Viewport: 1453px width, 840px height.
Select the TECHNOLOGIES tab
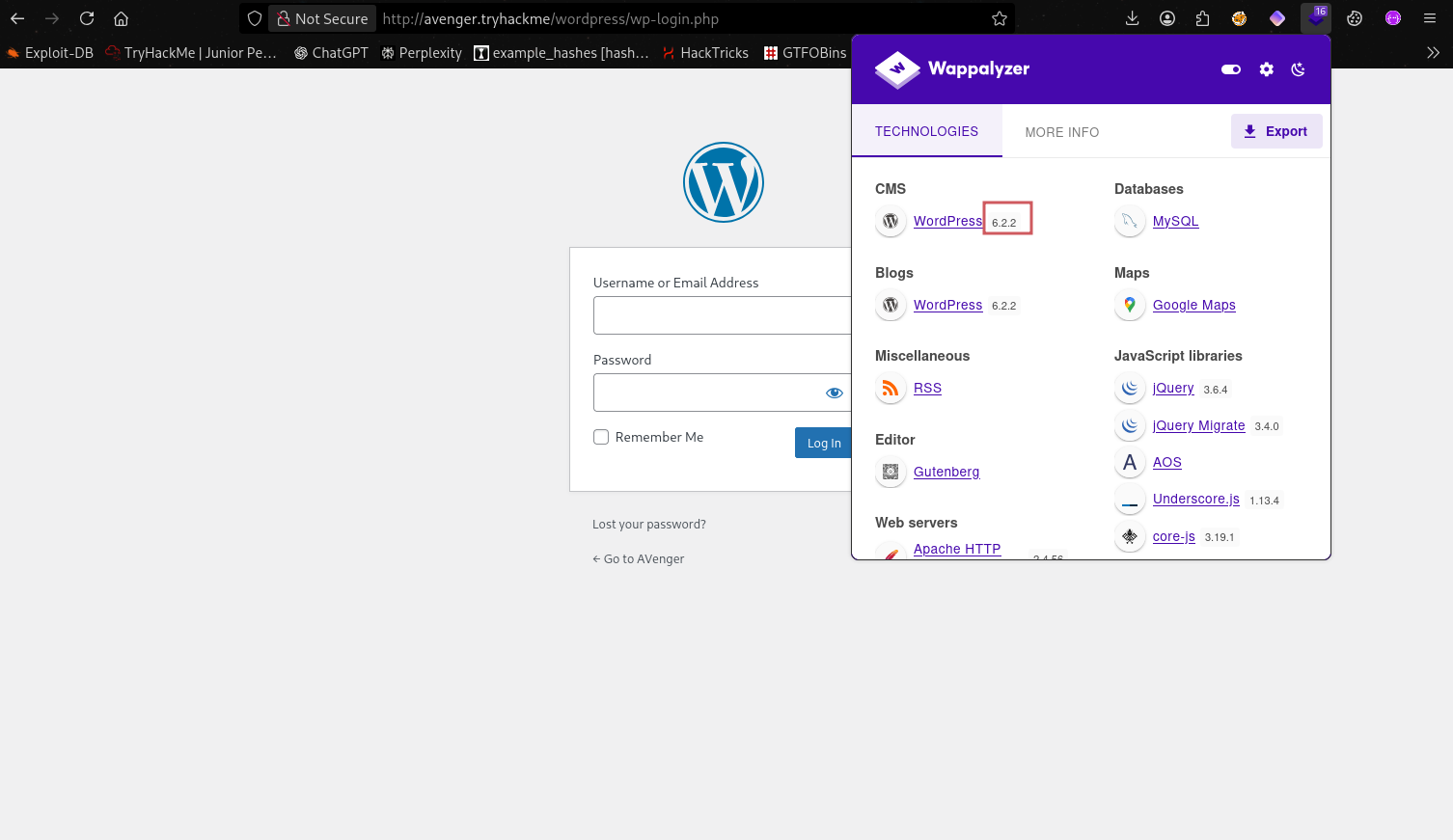[x=926, y=131]
